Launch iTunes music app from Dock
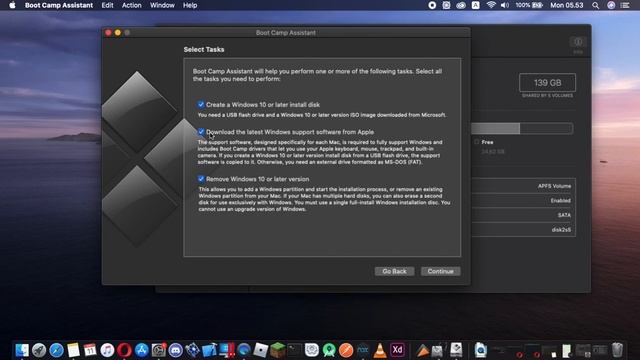 107,350
